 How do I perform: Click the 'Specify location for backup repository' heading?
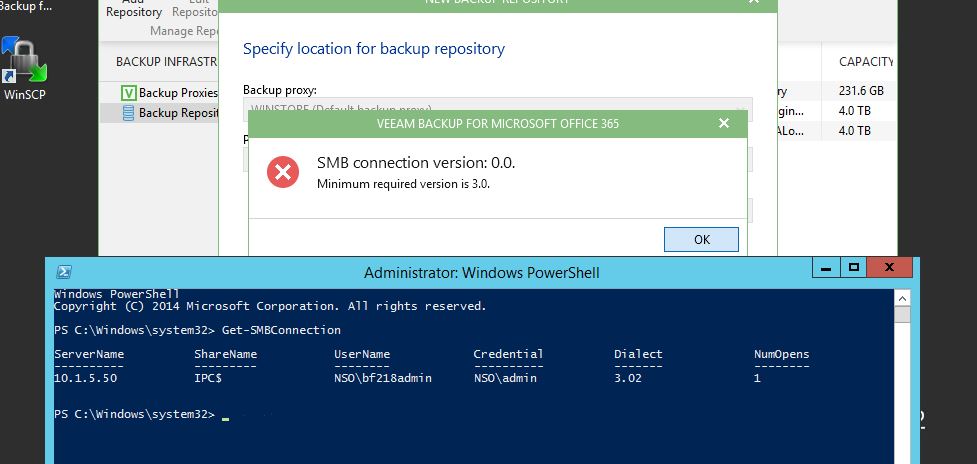(x=374, y=49)
